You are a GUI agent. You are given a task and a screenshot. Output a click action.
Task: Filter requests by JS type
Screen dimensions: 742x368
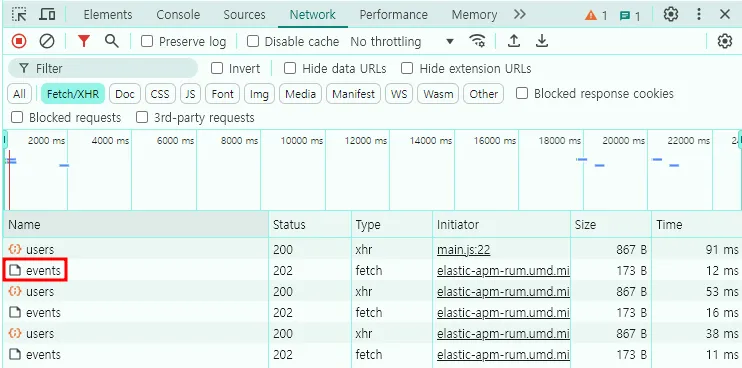190,94
